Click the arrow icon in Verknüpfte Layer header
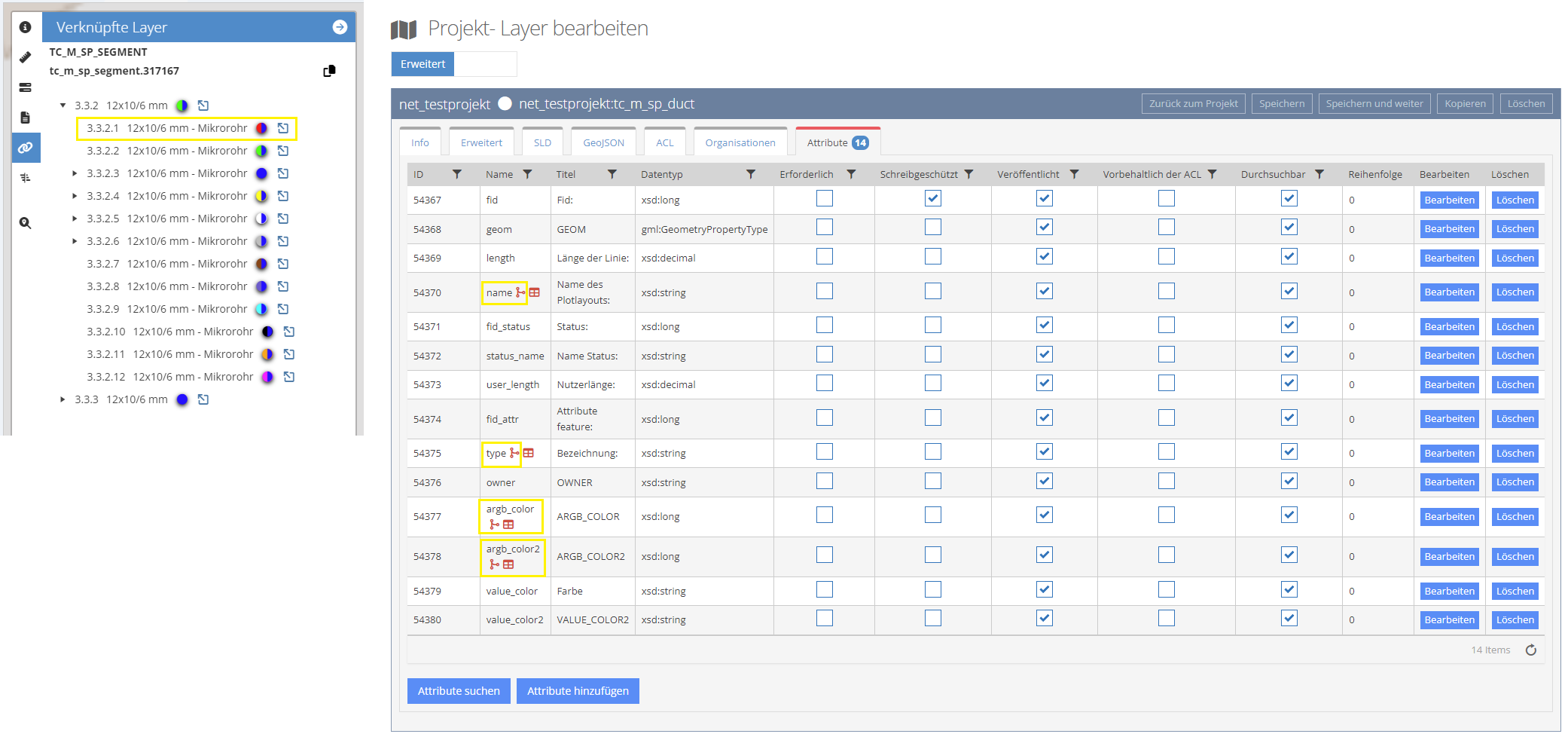 click(x=340, y=27)
